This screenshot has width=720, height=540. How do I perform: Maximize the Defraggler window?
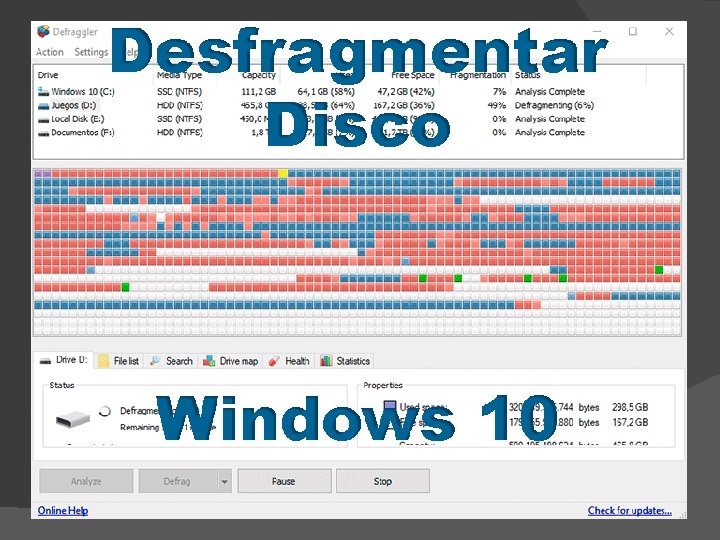[633, 31]
